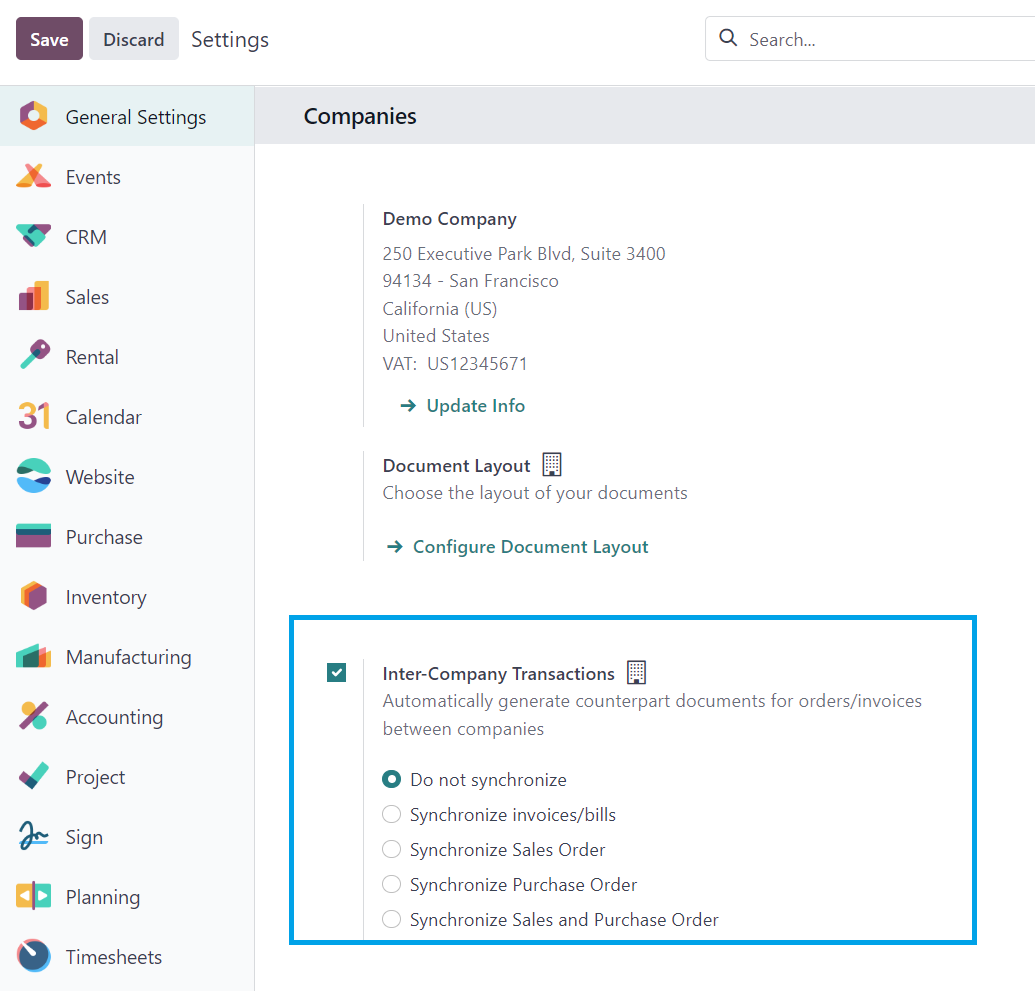The height and width of the screenshot is (991, 1035).
Task: Click arrow icon before Configure Document Layout
Action: pos(395,547)
